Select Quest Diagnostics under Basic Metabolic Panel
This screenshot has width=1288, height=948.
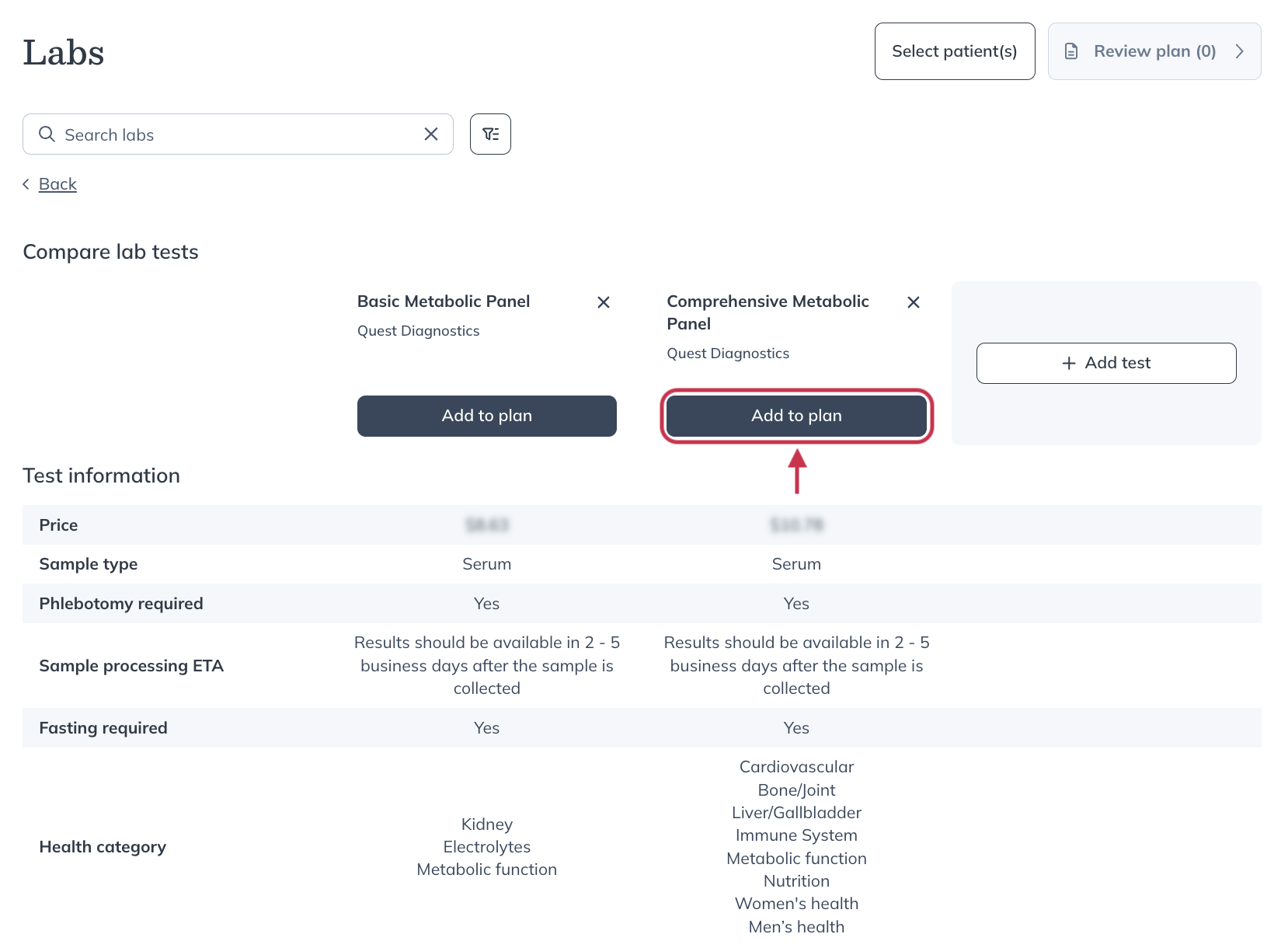pos(418,330)
